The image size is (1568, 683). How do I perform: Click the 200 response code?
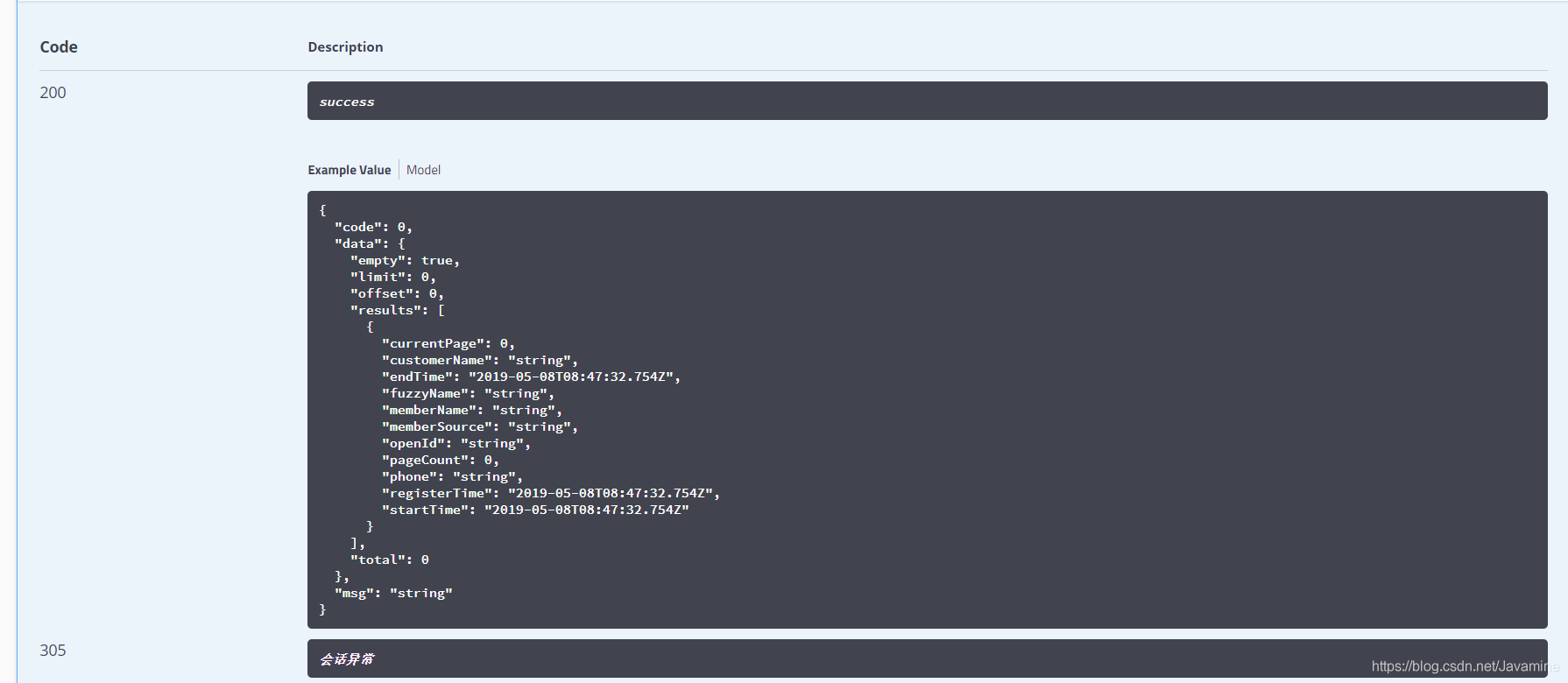pos(53,93)
